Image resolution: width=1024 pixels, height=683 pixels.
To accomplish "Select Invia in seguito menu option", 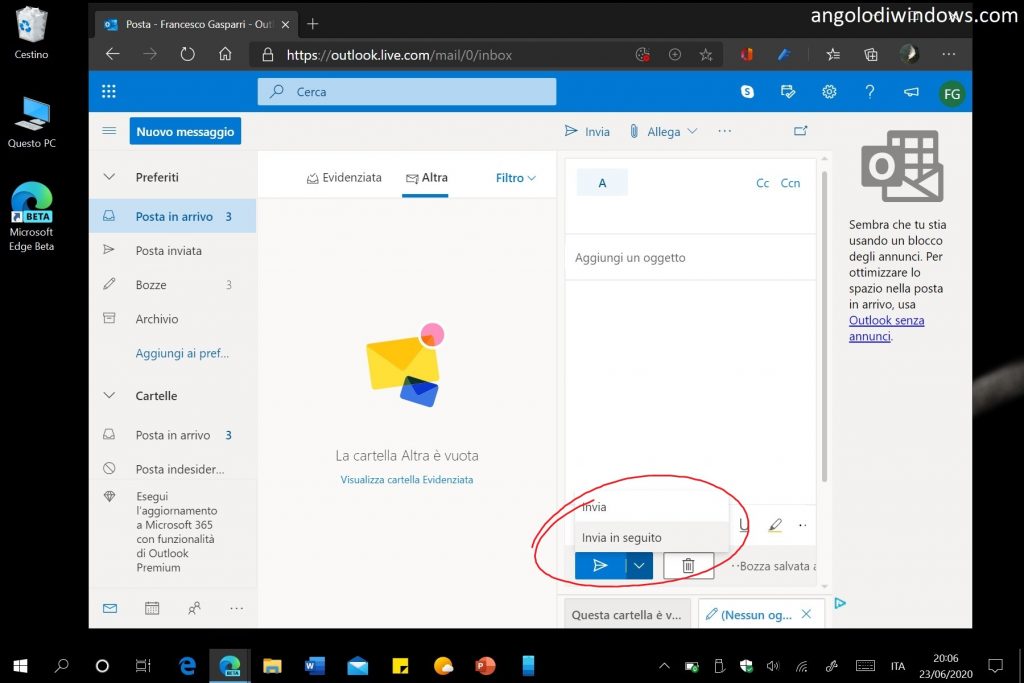I will pos(622,538).
